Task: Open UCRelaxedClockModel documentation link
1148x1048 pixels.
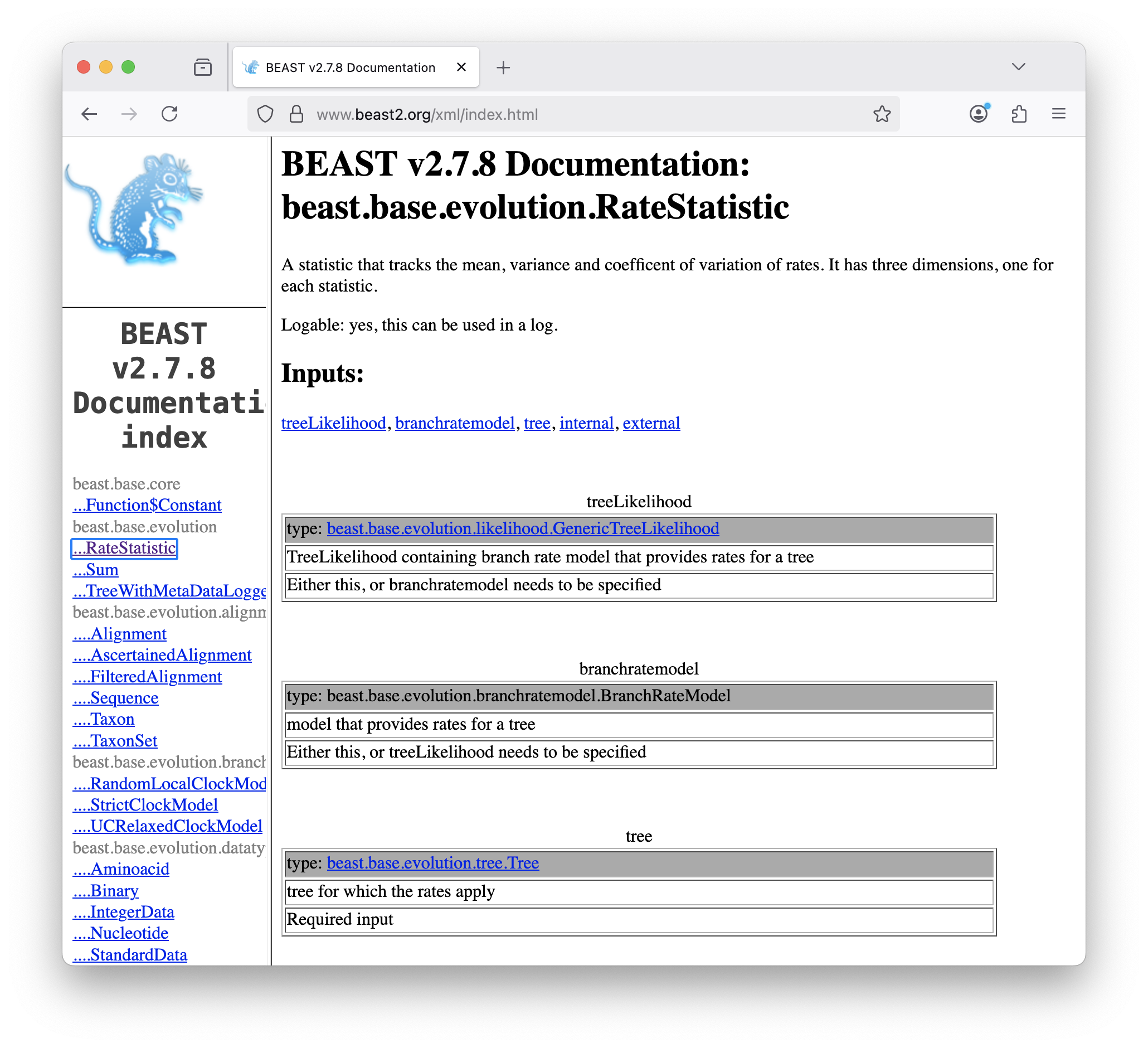Action: pyautogui.click(x=167, y=827)
